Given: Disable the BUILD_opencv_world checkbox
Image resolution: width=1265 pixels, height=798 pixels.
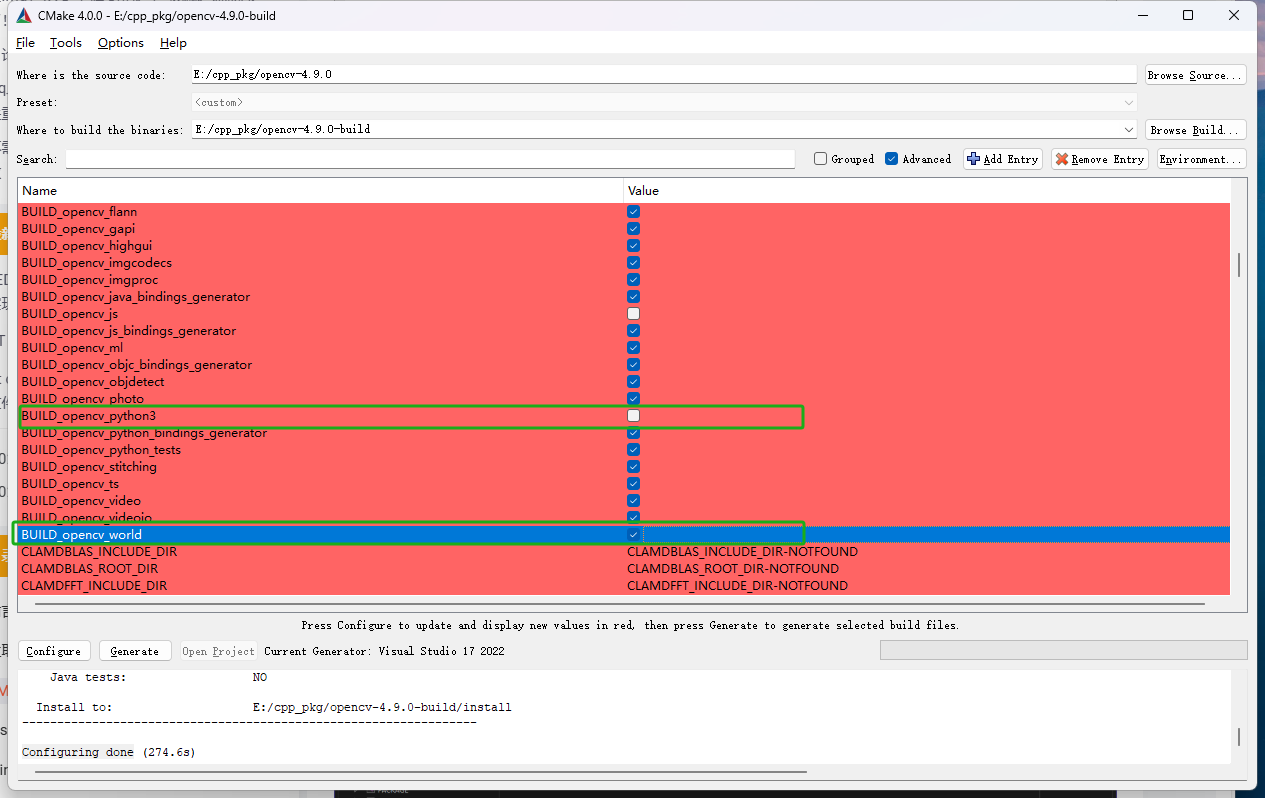Looking at the screenshot, I should tap(633, 533).
